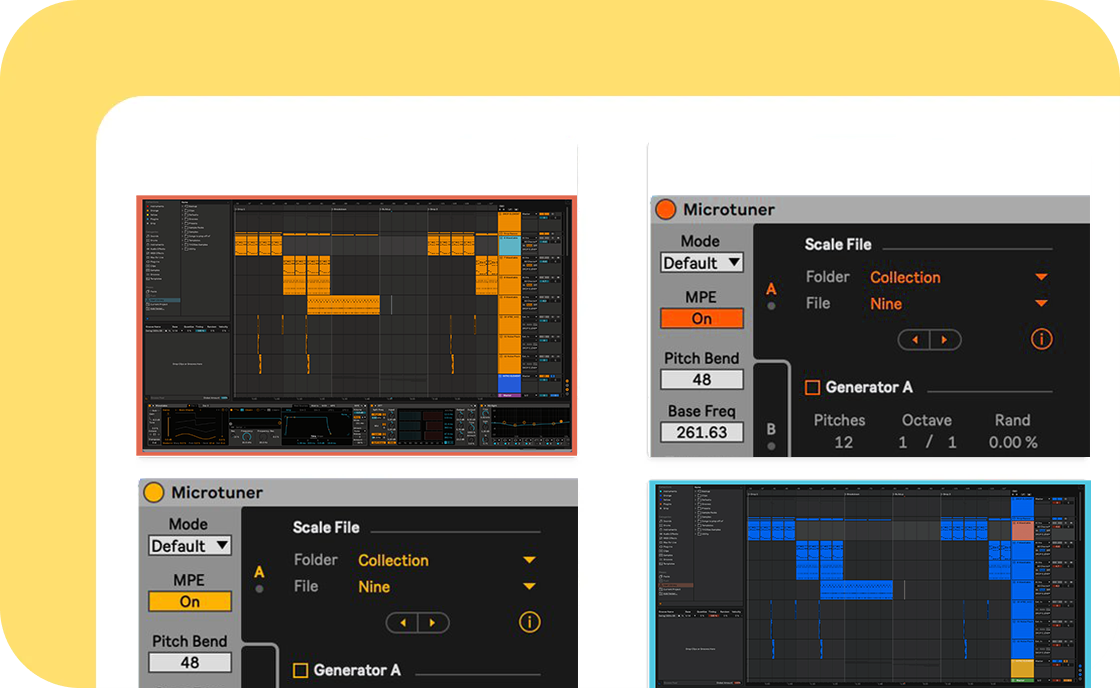Select Pitch Bend field in yellow Microtuner
This screenshot has height=688, width=1120.
pyautogui.click(x=189, y=662)
